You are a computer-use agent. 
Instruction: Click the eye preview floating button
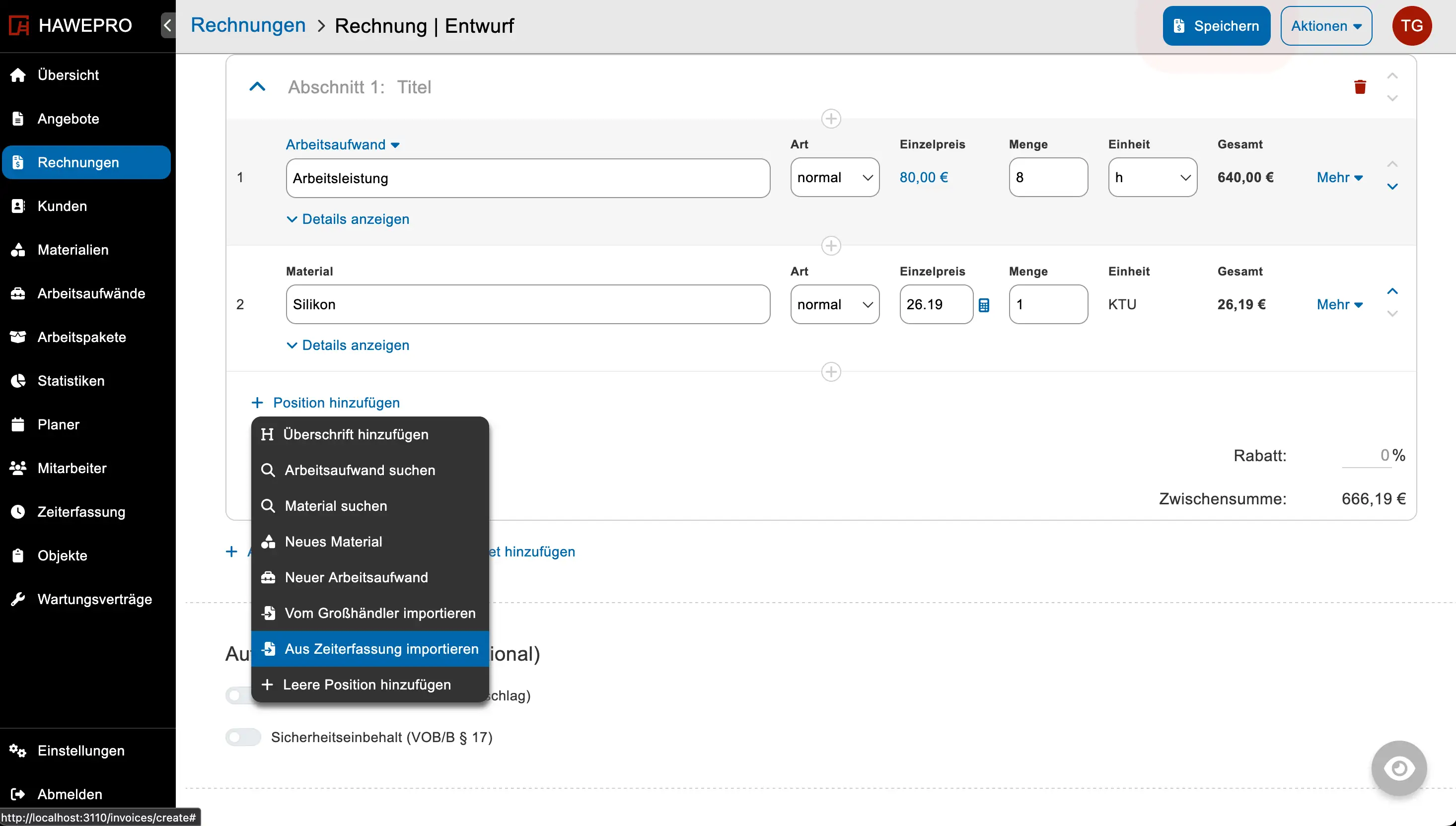coord(1399,768)
